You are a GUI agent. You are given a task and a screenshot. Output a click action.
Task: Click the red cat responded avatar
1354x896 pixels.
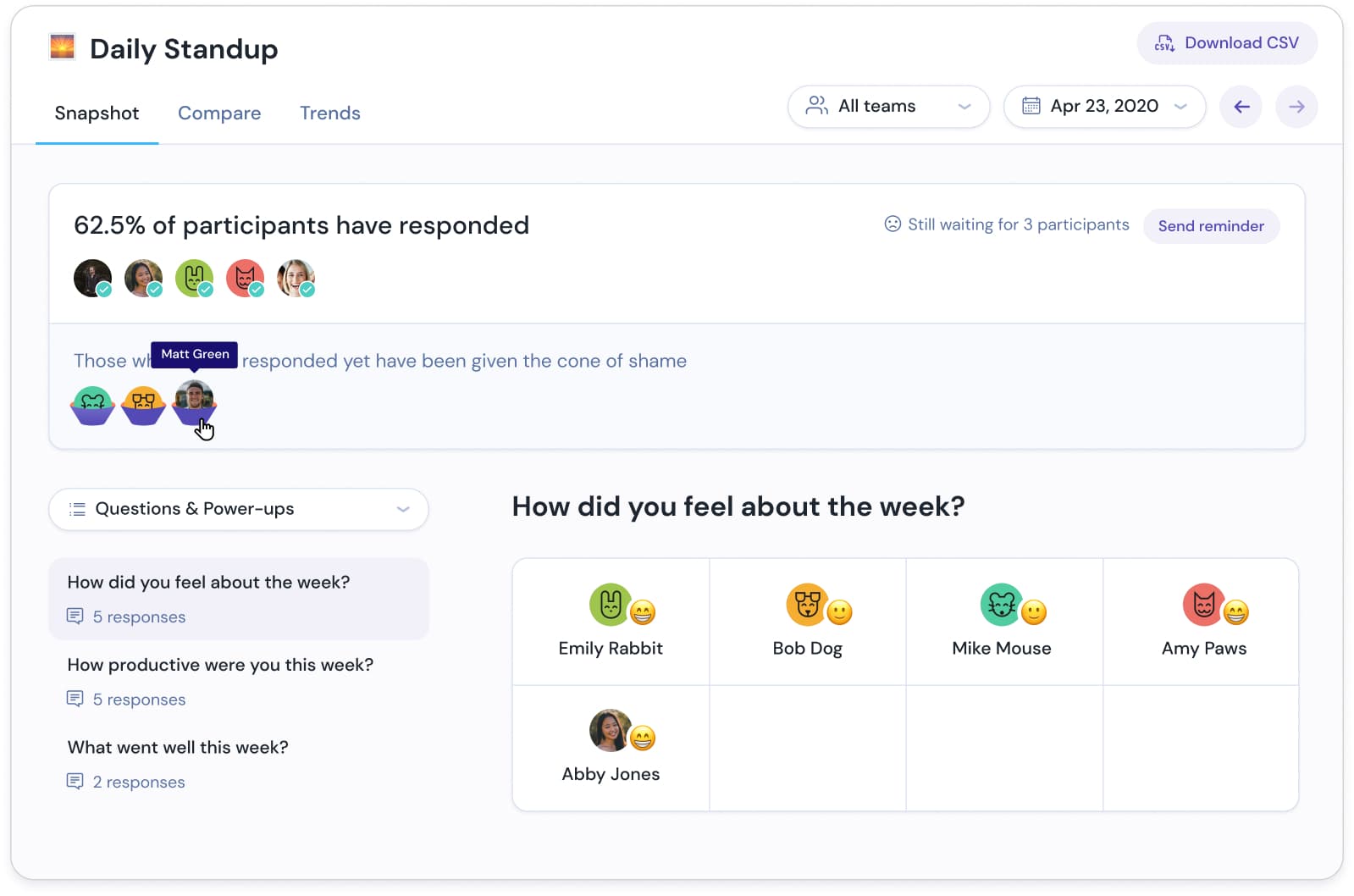pyautogui.click(x=245, y=278)
